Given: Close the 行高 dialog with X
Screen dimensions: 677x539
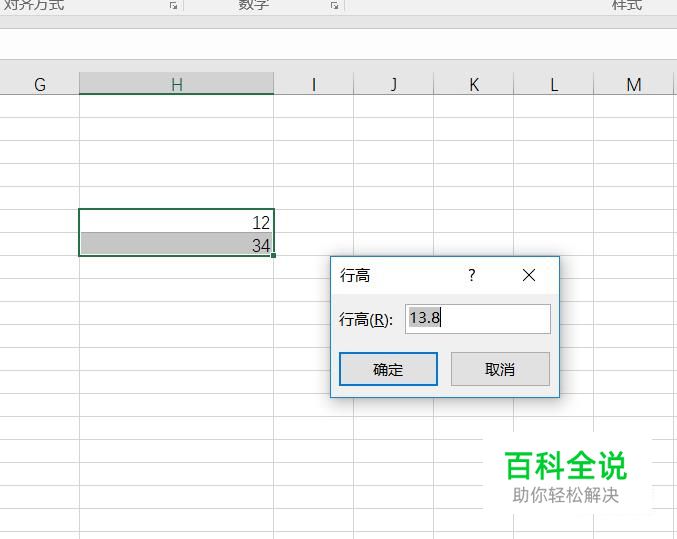Looking at the screenshot, I should click(x=528, y=275).
